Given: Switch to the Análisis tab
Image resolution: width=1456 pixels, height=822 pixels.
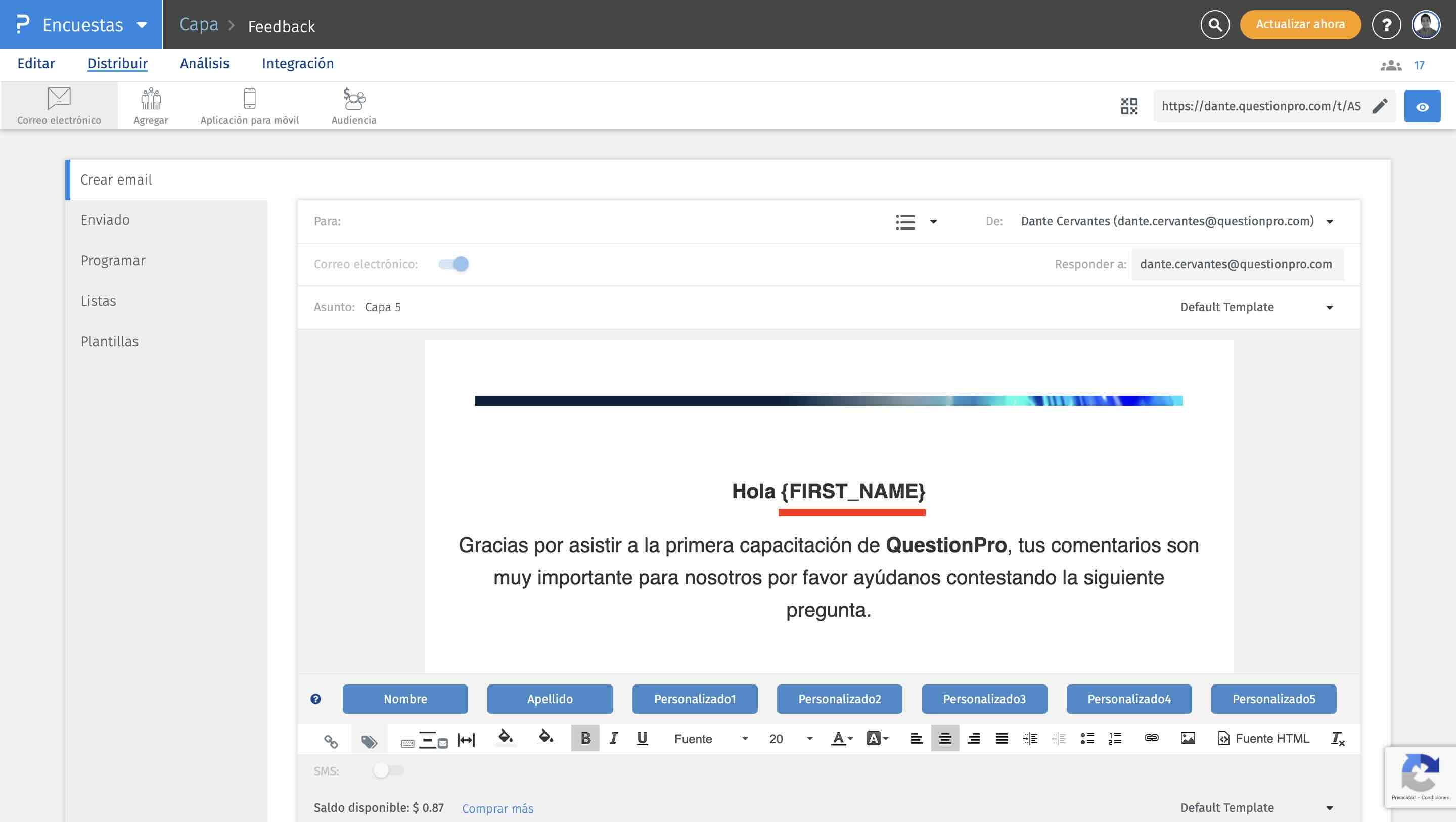Looking at the screenshot, I should pos(205,63).
